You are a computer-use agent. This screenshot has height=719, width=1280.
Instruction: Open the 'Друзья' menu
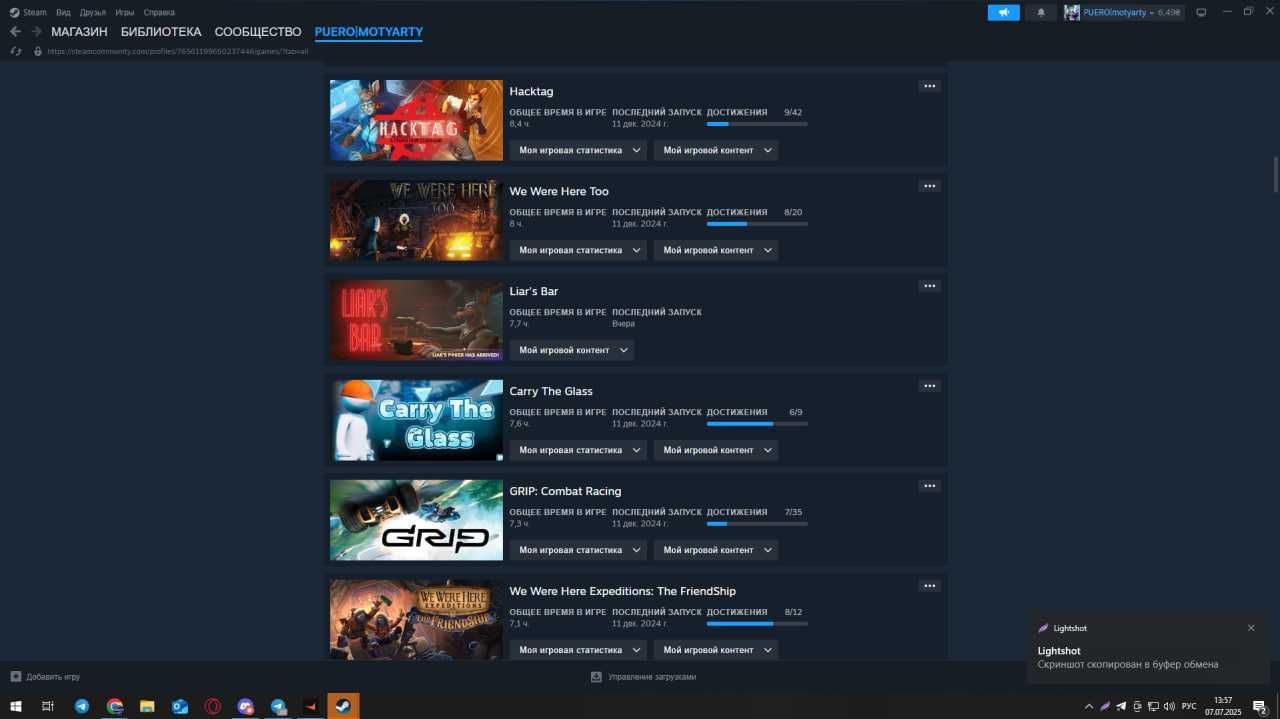click(93, 12)
